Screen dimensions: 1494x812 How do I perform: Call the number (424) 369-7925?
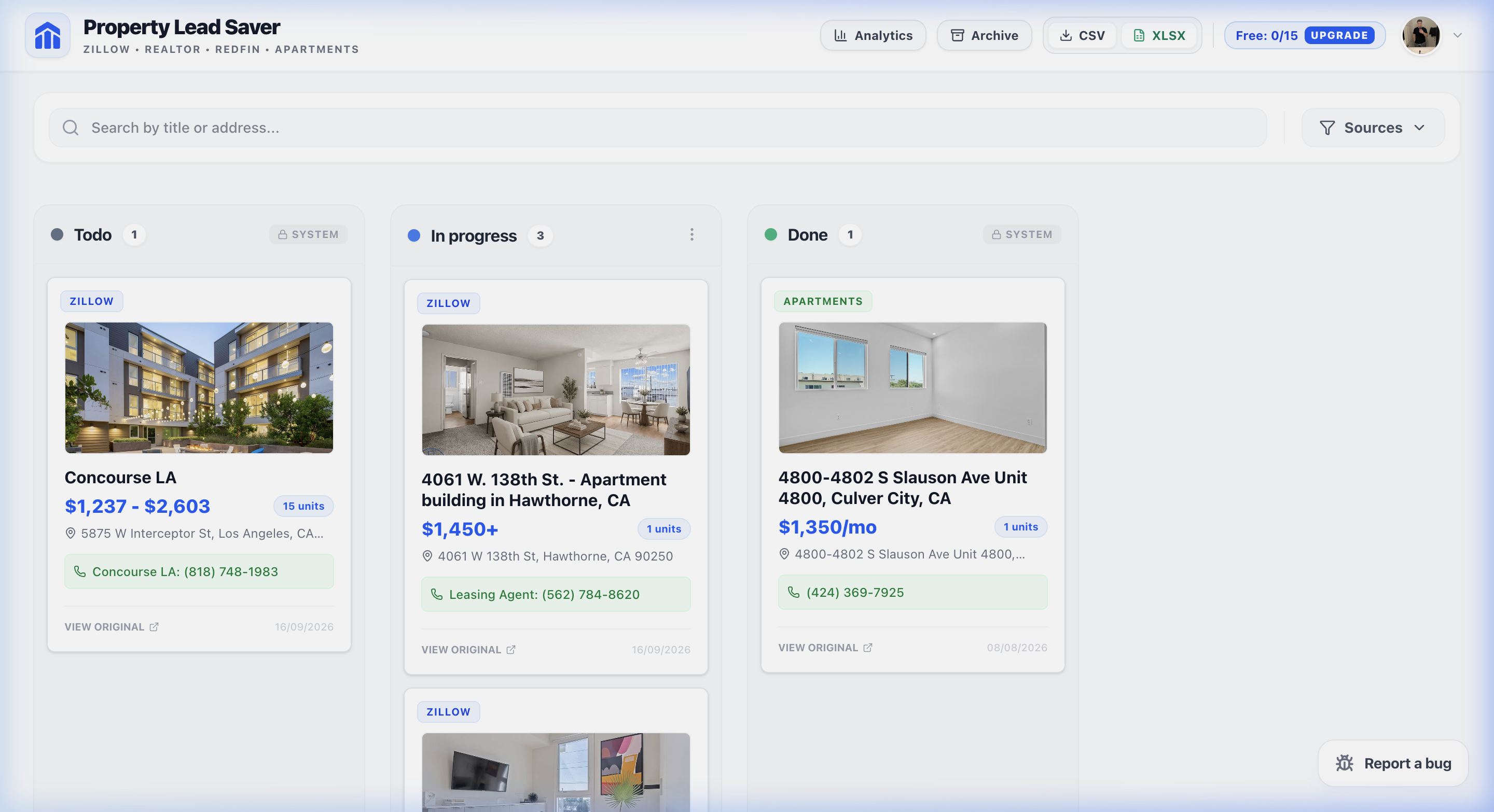(x=913, y=592)
